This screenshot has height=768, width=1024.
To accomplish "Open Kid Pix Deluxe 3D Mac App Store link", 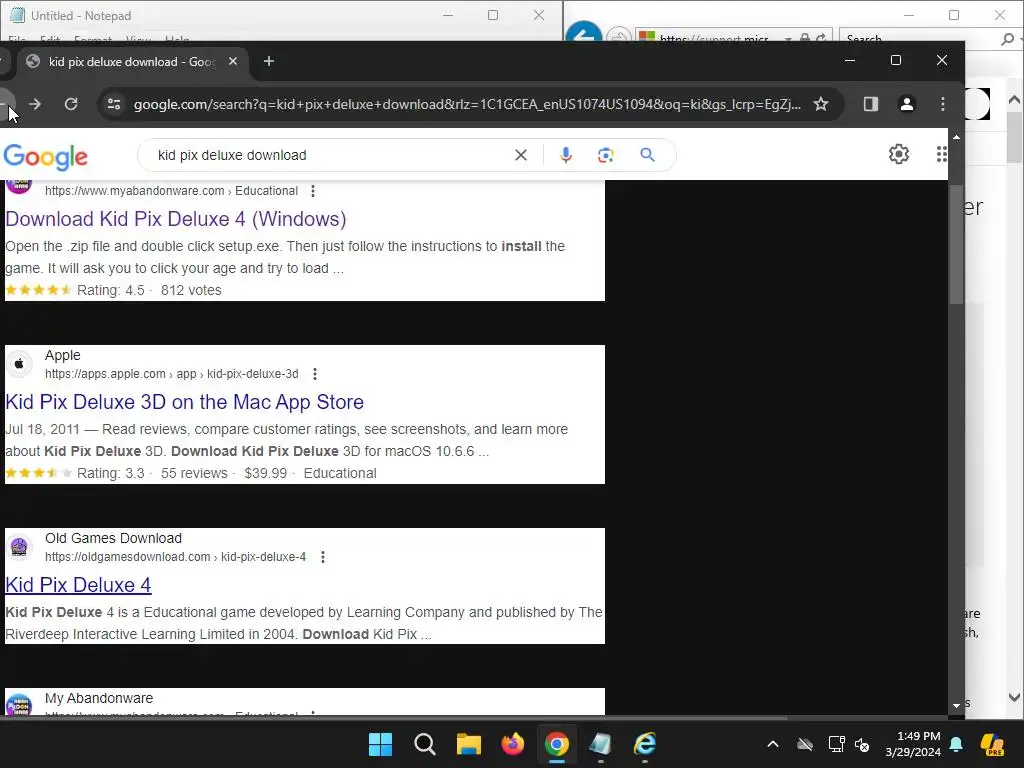I will tap(184, 402).
